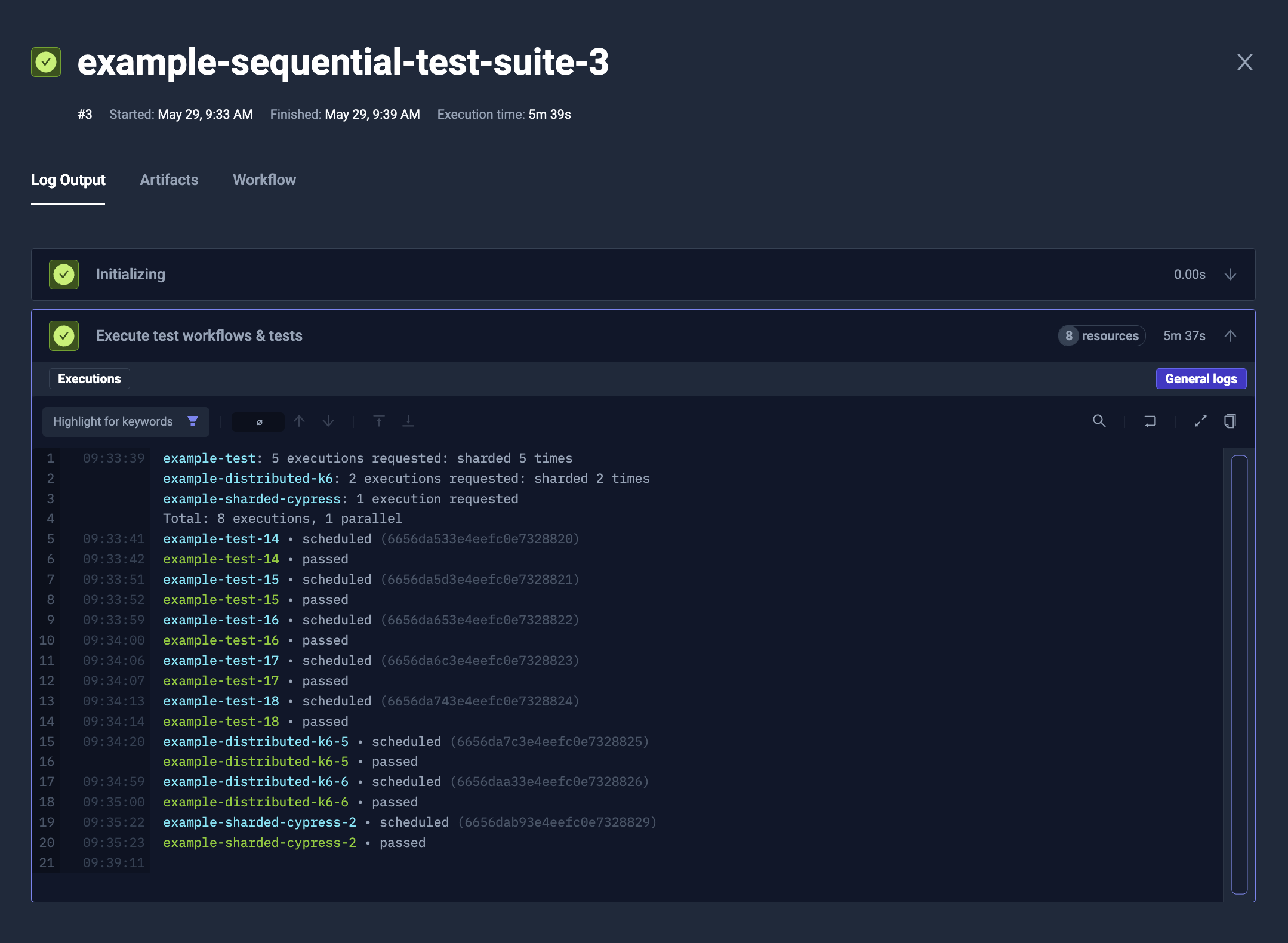Expand logs to fullscreen view
1288x943 pixels.
tap(1201, 421)
